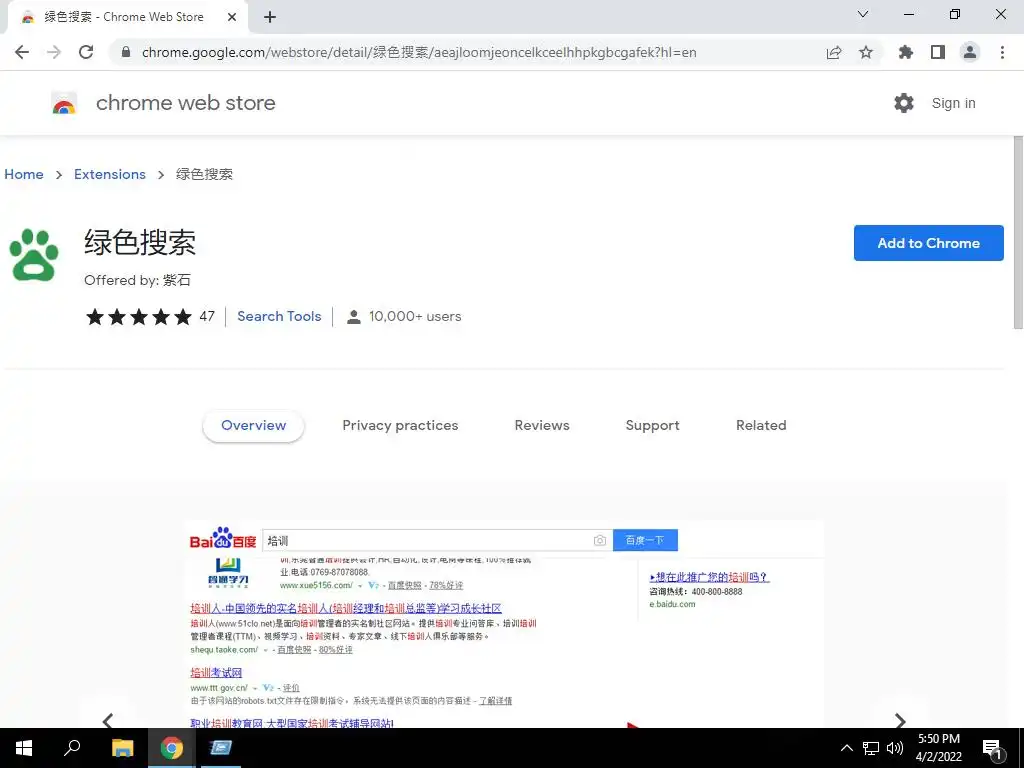Viewport: 1024px width, 768px height.
Task: Click the Sign in link
Action: tap(953, 103)
